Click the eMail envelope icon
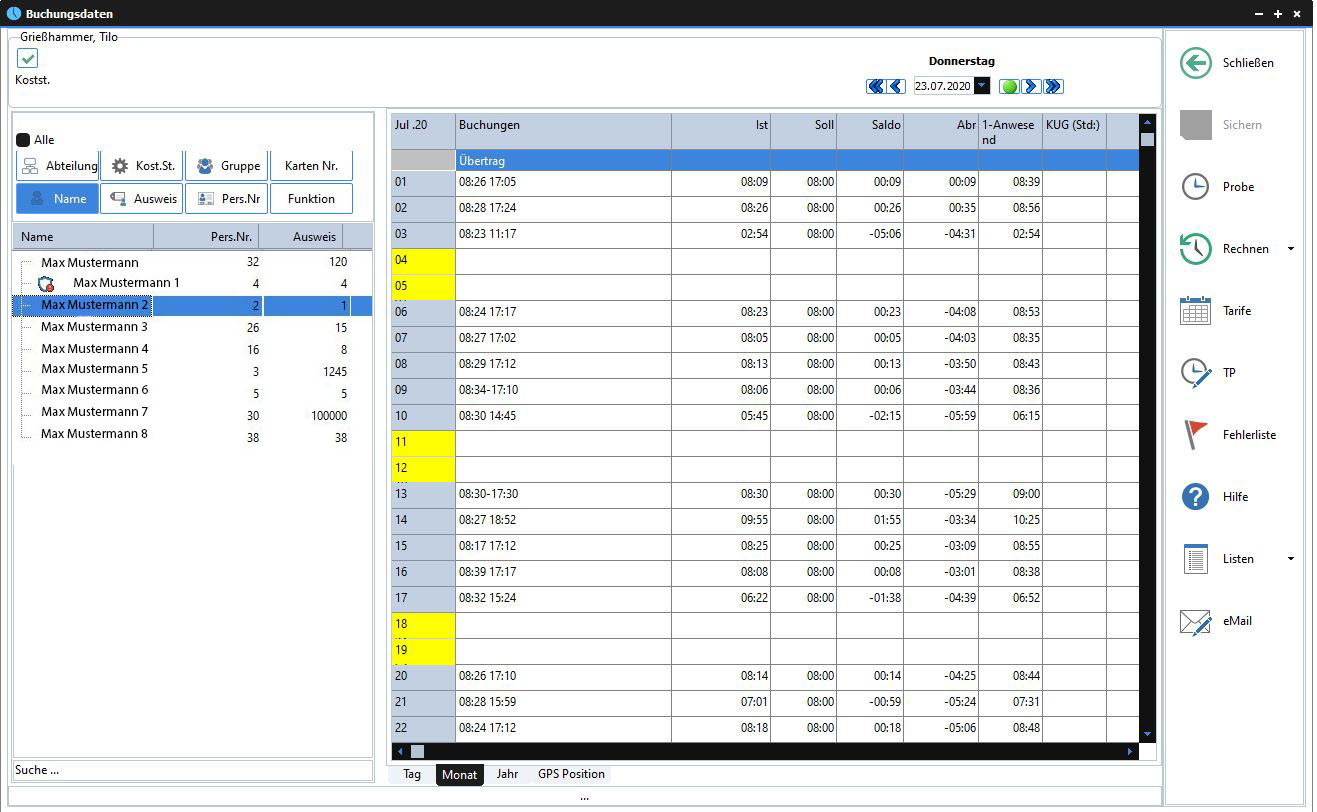1317x812 pixels. [x=1195, y=621]
